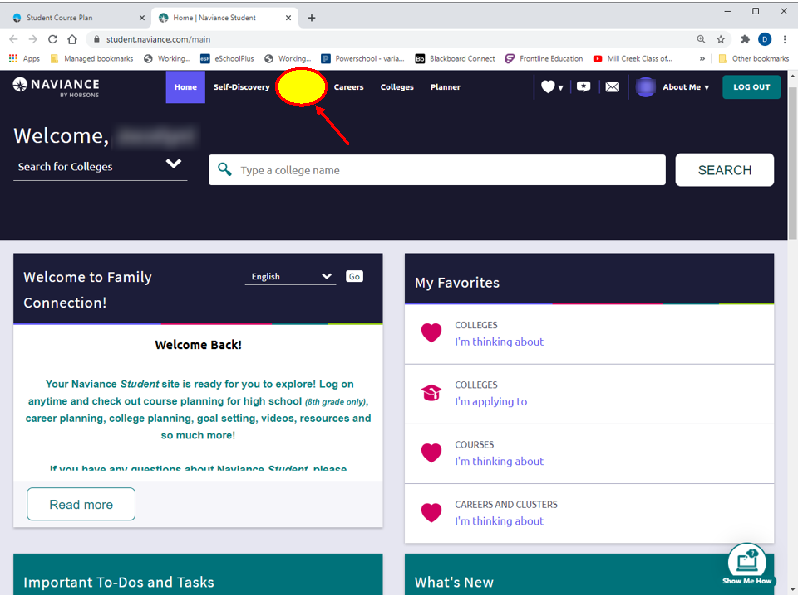Open the Frontline Education bookmark
The image size is (800, 600).
544,59
